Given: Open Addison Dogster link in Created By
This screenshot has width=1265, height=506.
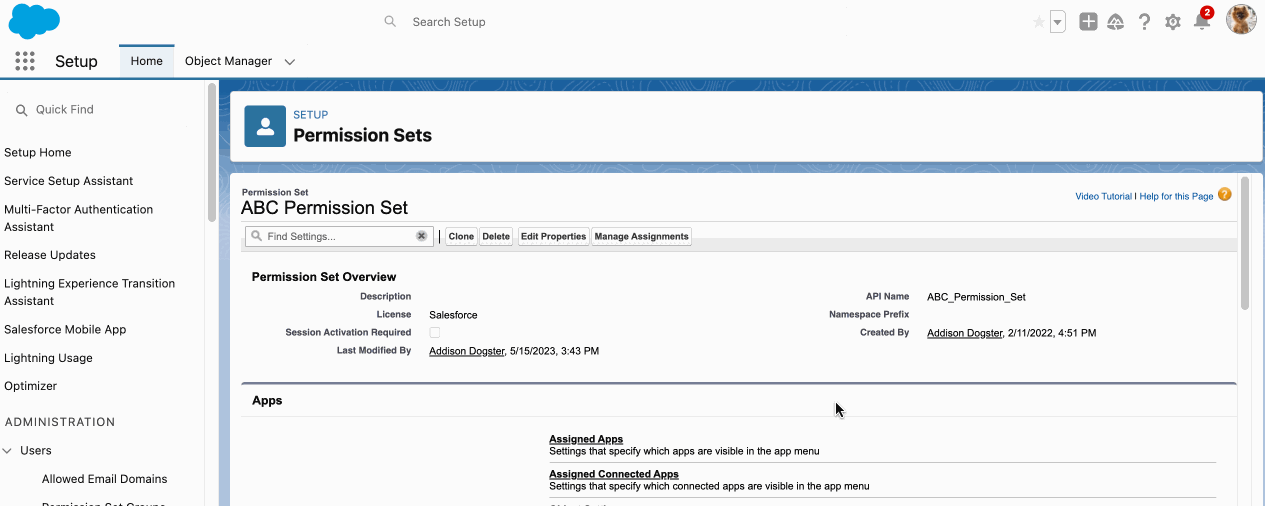Looking at the screenshot, I should (965, 333).
